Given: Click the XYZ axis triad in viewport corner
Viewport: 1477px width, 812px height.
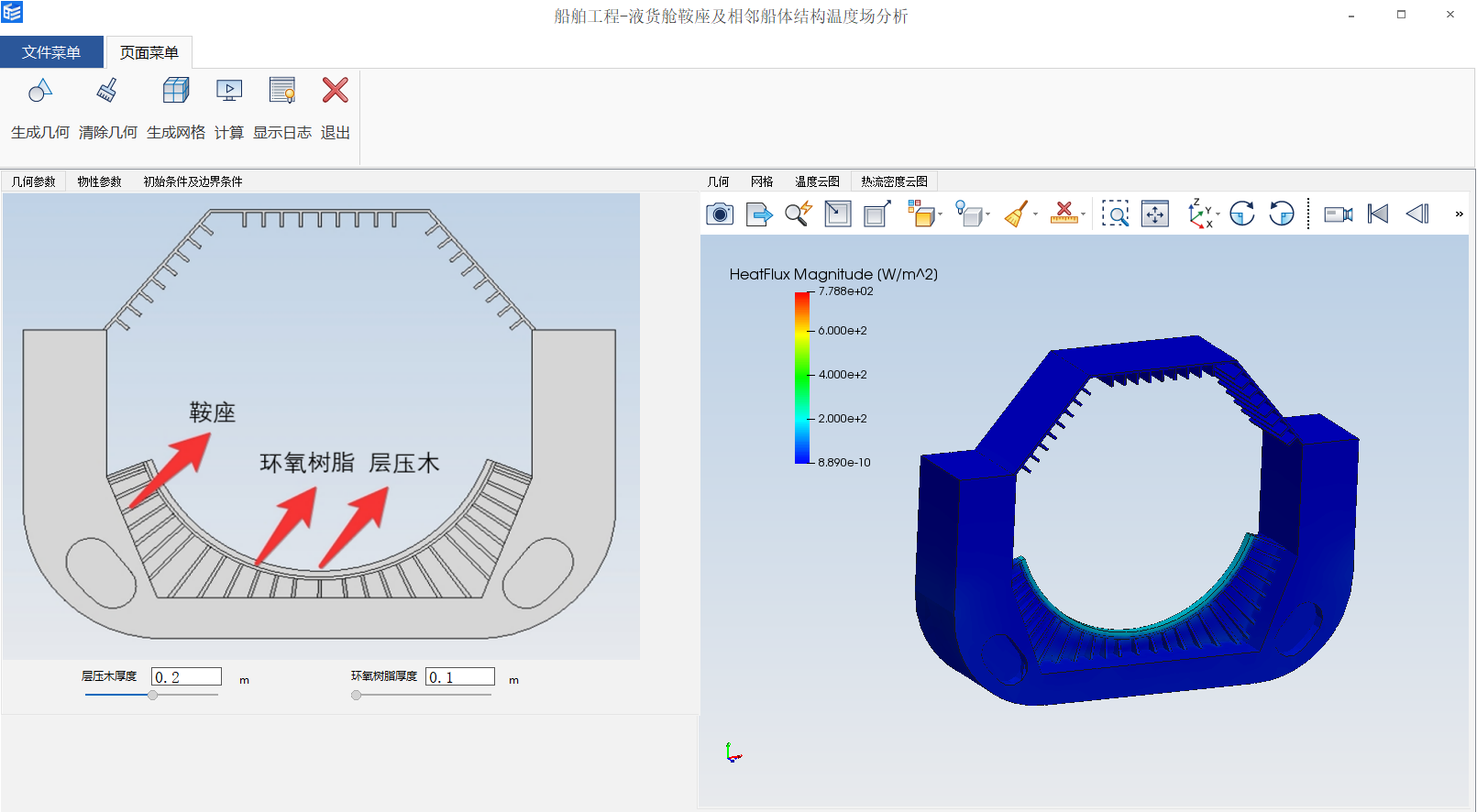Looking at the screenshot, I should (733, 752).
